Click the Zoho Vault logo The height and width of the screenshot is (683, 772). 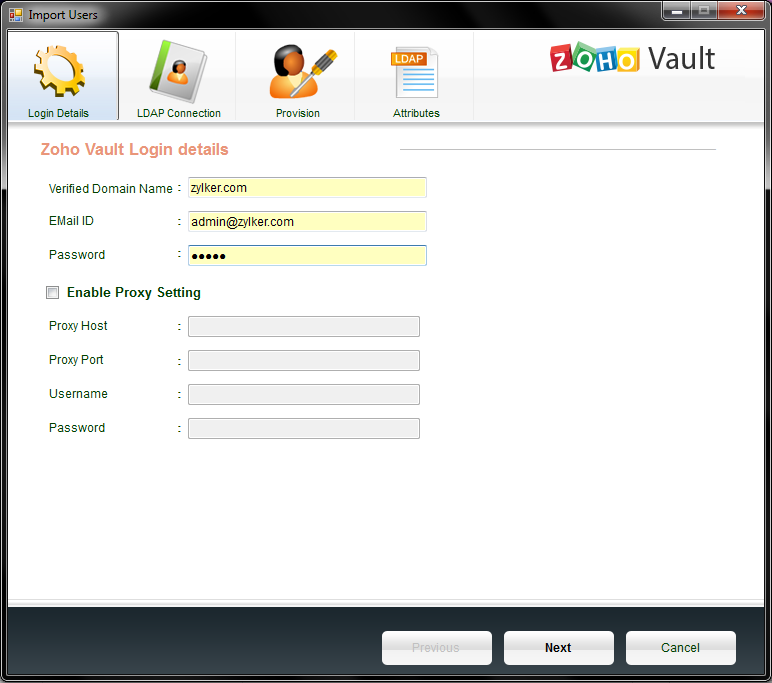click(632, 59)
